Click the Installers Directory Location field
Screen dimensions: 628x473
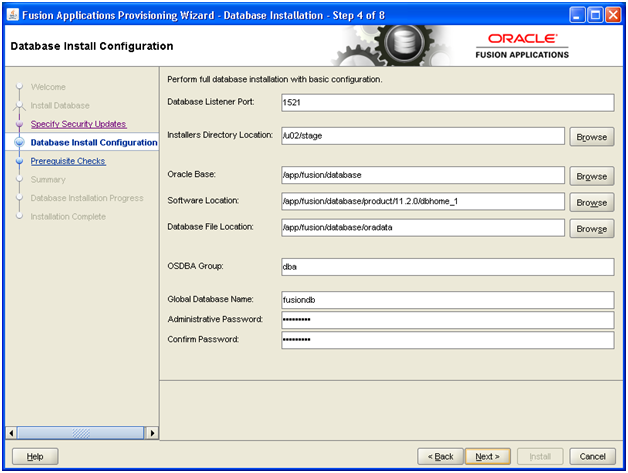423,136
